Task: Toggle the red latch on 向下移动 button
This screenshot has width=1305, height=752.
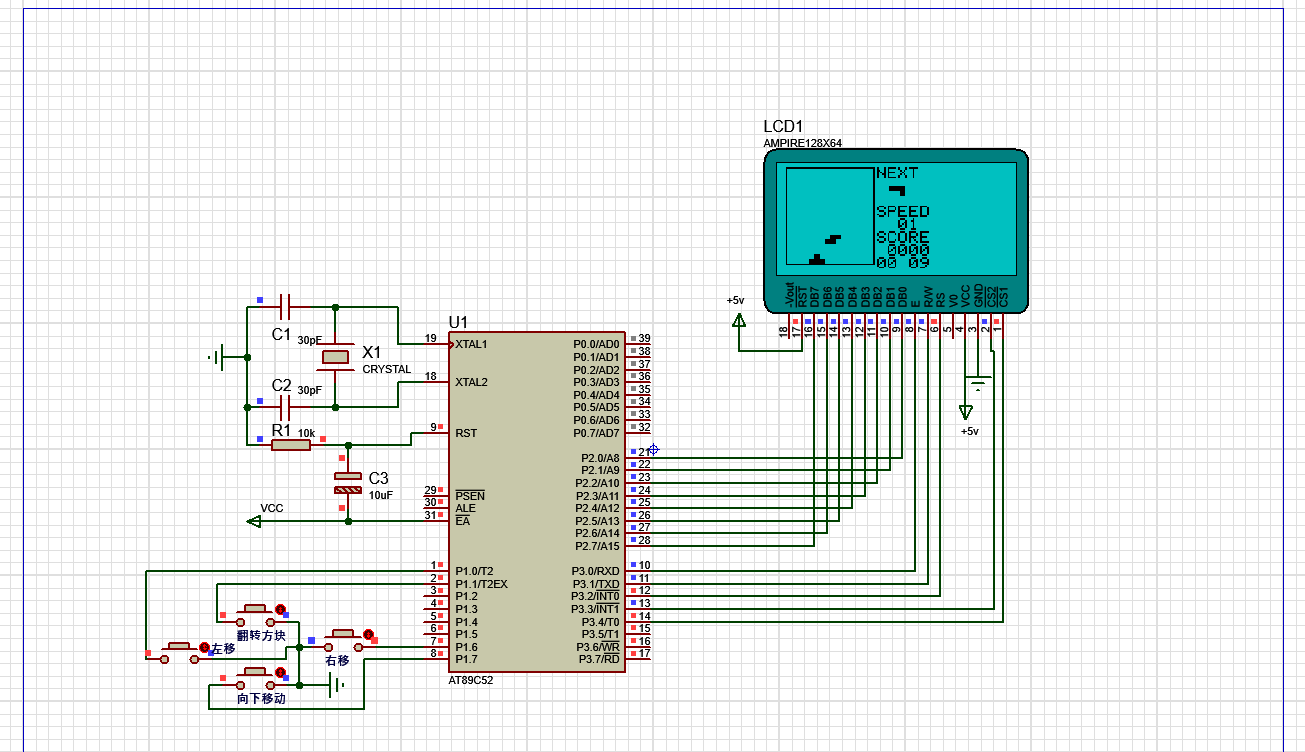Action: pos(281,673)
